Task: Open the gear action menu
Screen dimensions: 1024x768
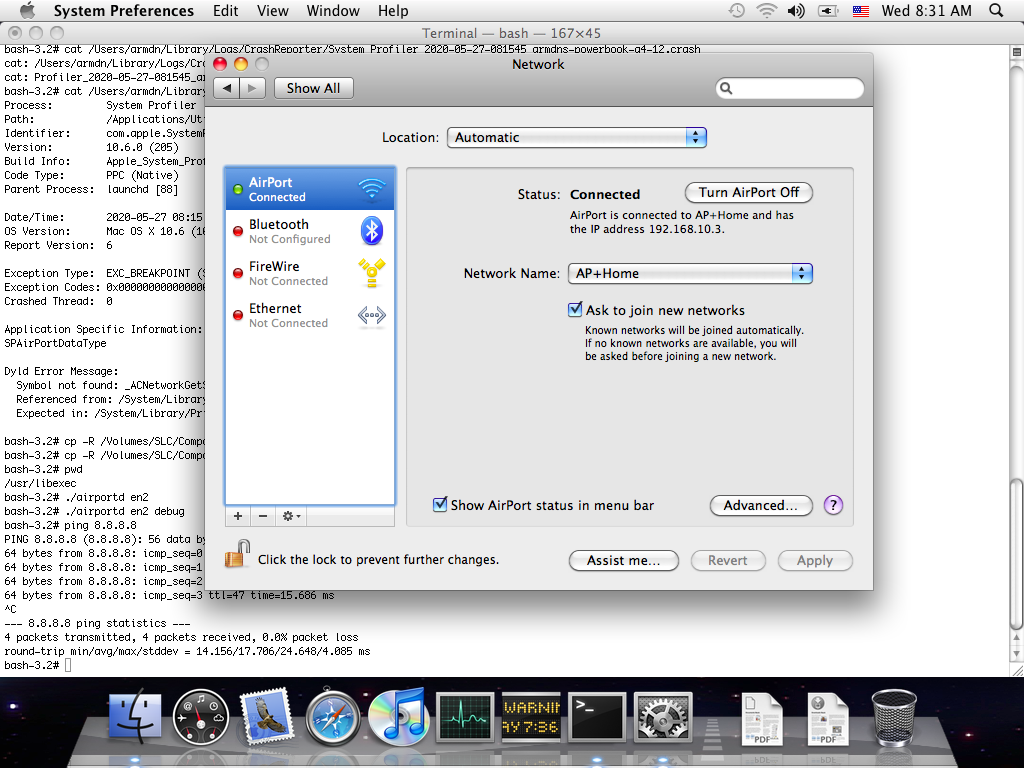Action: tap(291, 516)
